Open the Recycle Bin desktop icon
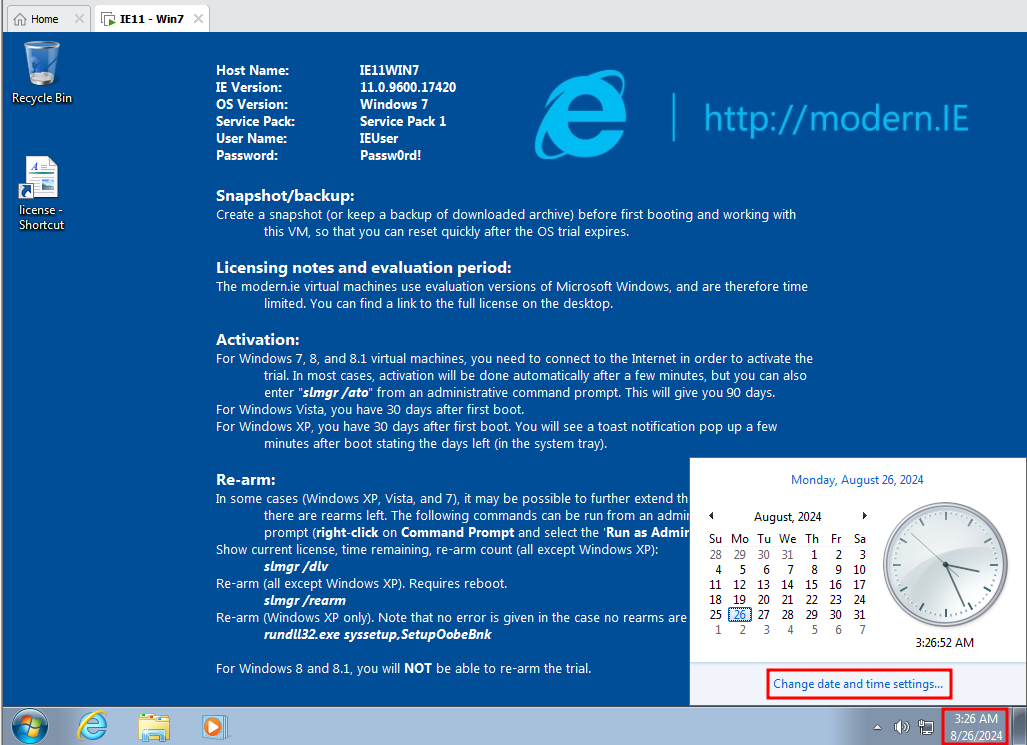1027x745 pixels. tap(42, 73)
